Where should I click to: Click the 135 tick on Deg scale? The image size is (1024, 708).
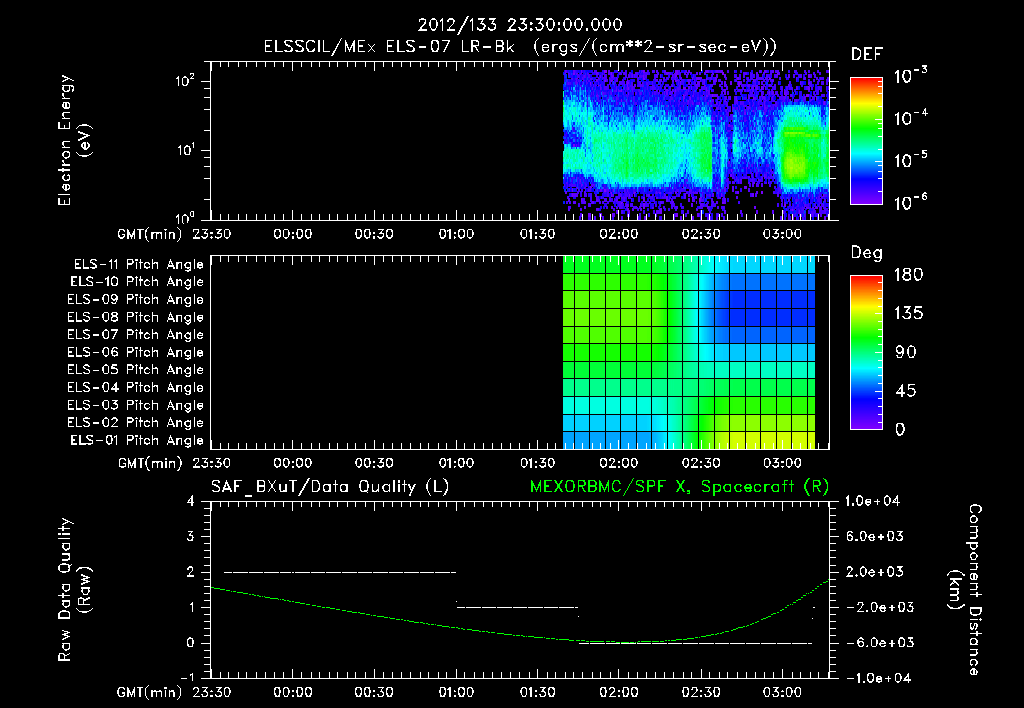[908, 314]
